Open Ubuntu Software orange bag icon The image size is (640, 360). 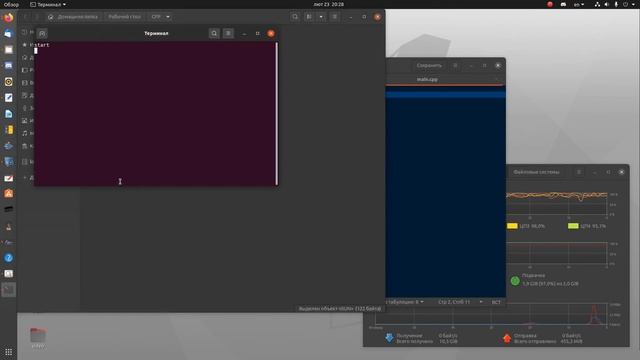click(8, 193)
